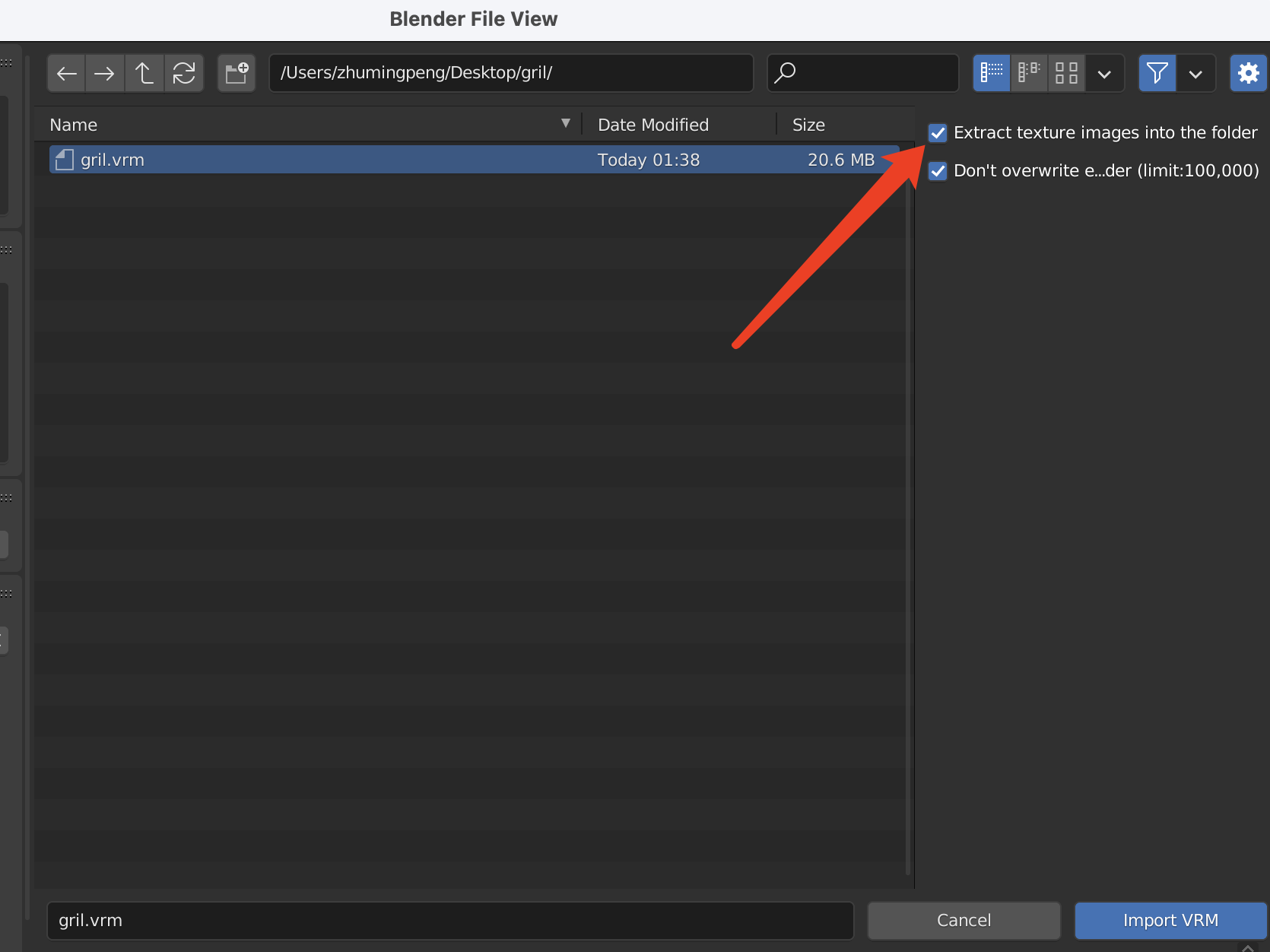Uncheck the Don't overwrite option
The width and height of the screenshot is (1270, 952).
pos(938,170)
